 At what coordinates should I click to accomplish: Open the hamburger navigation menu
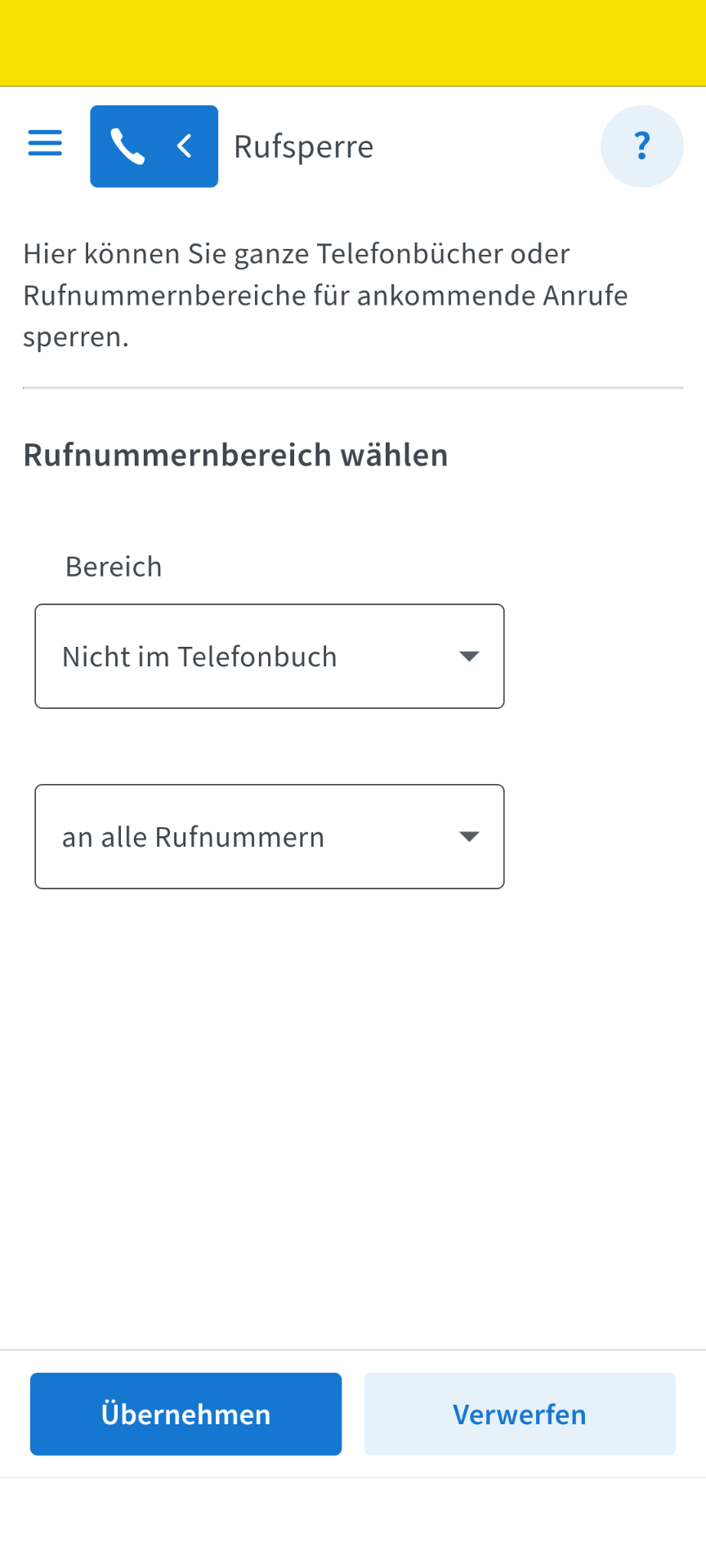[x=45, y=143]
